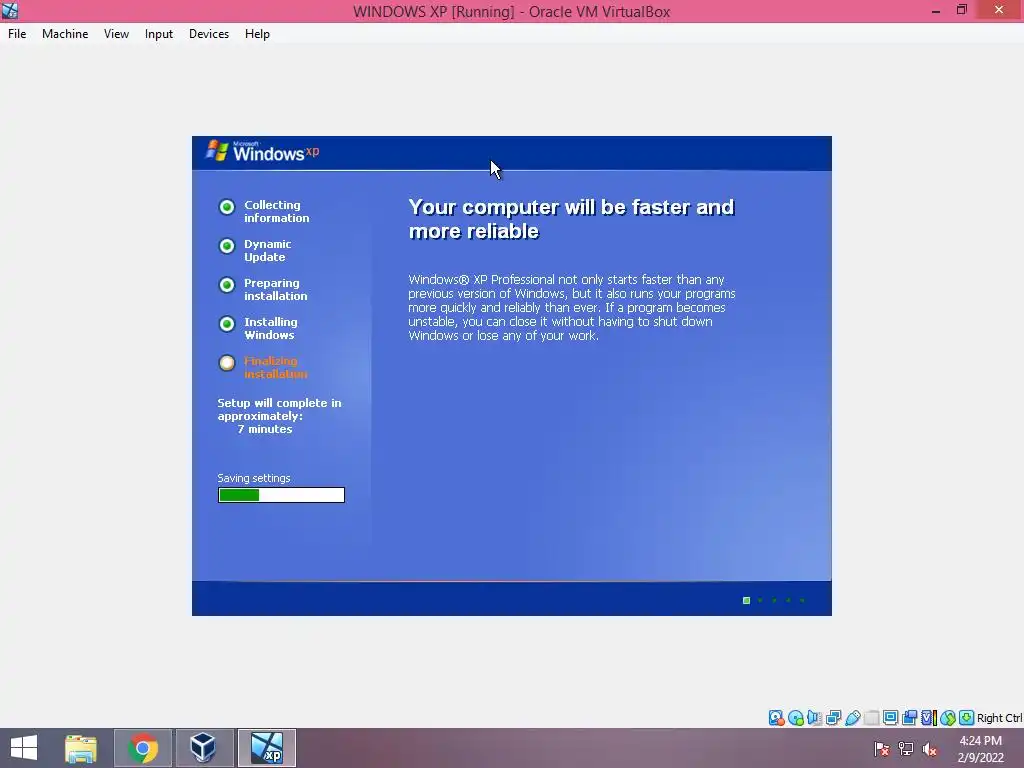Click the '7 minutes' remaining time text
1024x768 pixels.
264,429
